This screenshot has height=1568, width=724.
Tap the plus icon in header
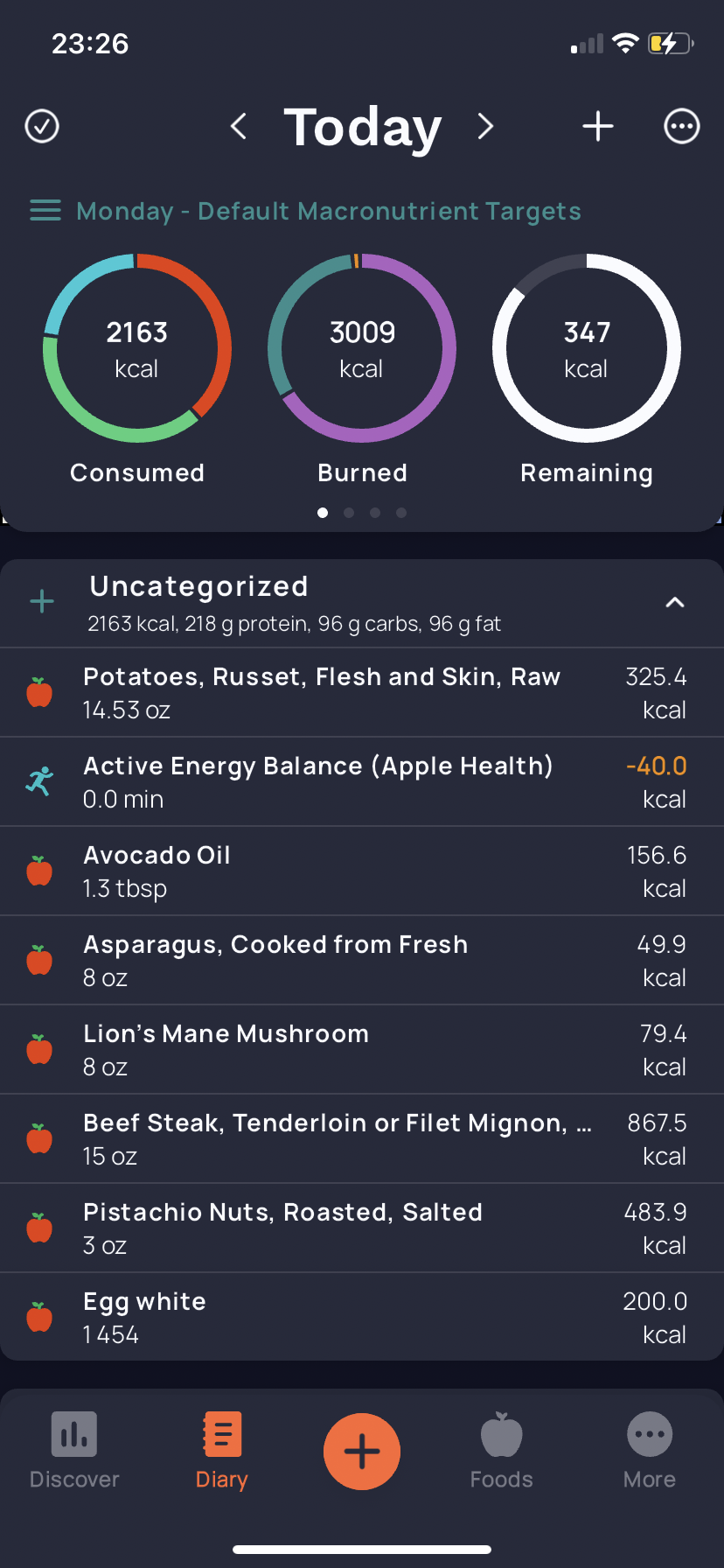pyautogui.click(x=598, y=126)
